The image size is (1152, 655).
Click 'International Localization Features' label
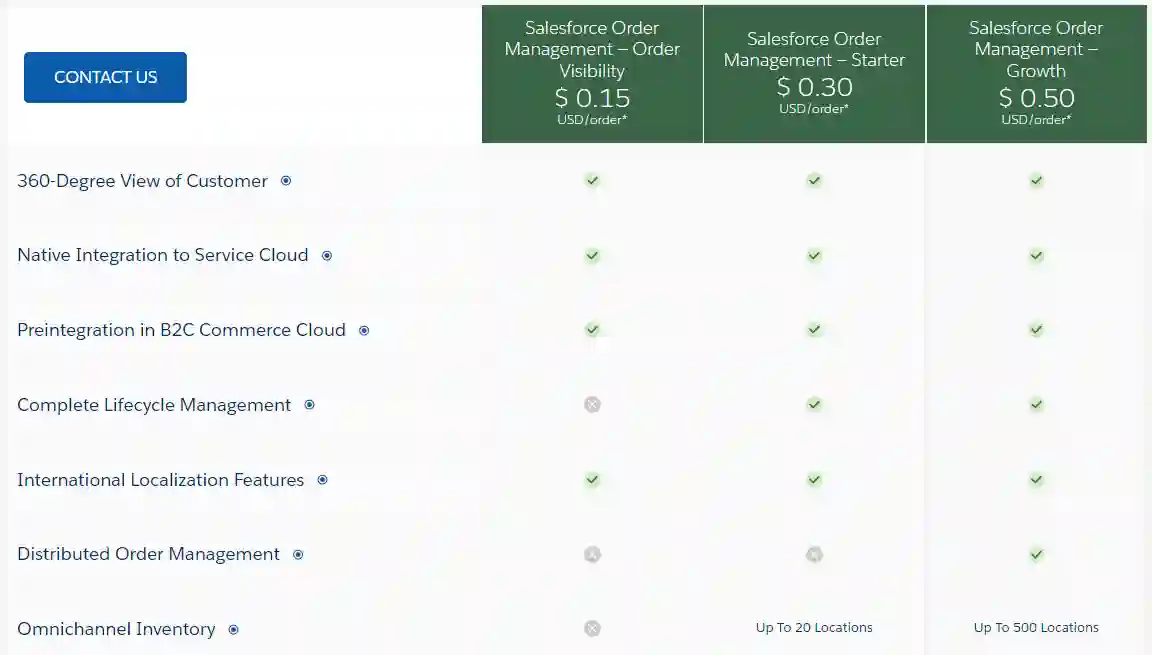160,480
